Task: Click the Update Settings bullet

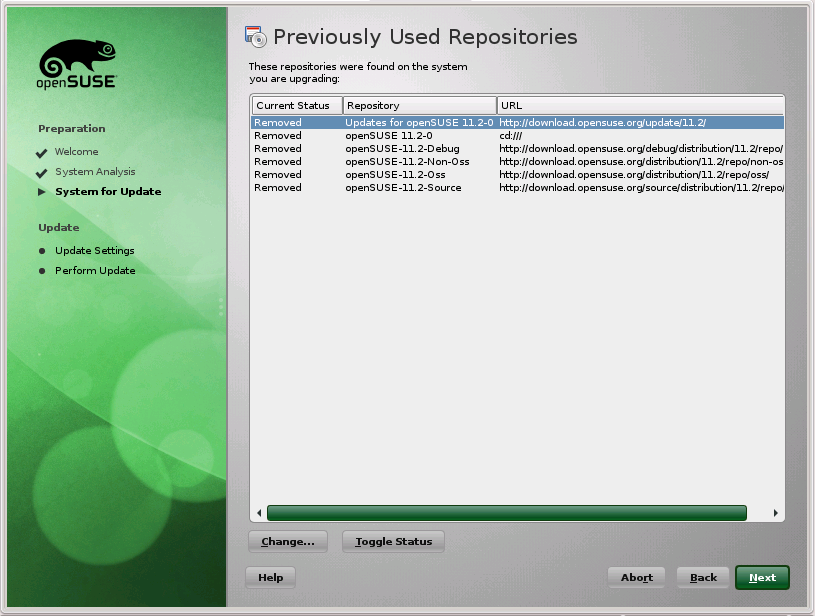Action: [42, 251]
